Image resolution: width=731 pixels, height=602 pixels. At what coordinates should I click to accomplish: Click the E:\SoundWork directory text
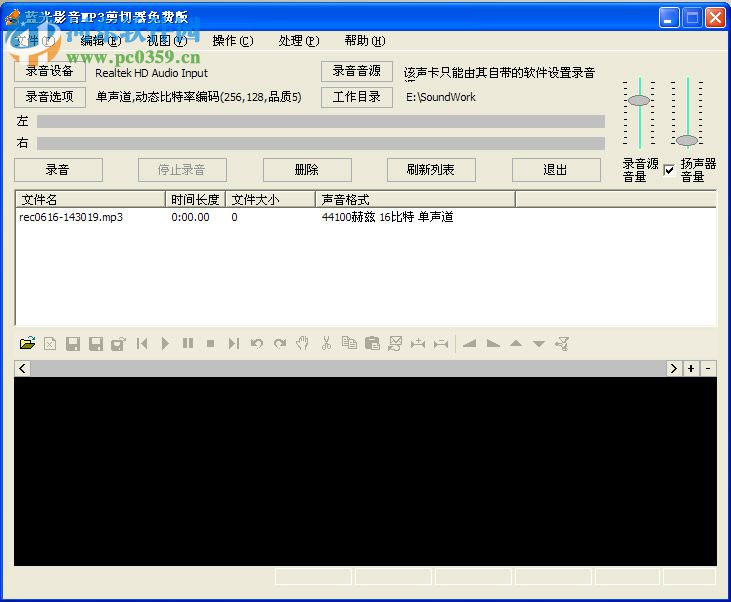(x=441, y=97)
